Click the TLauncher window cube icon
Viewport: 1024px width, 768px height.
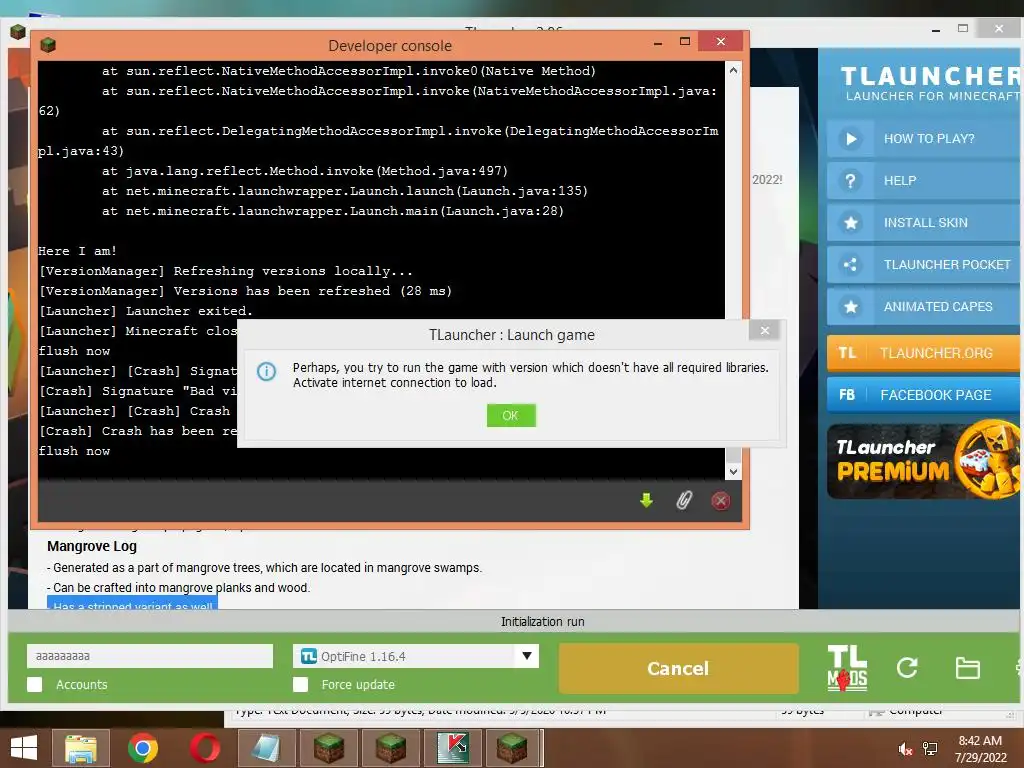pyautogui.click(x=18, y=31)
